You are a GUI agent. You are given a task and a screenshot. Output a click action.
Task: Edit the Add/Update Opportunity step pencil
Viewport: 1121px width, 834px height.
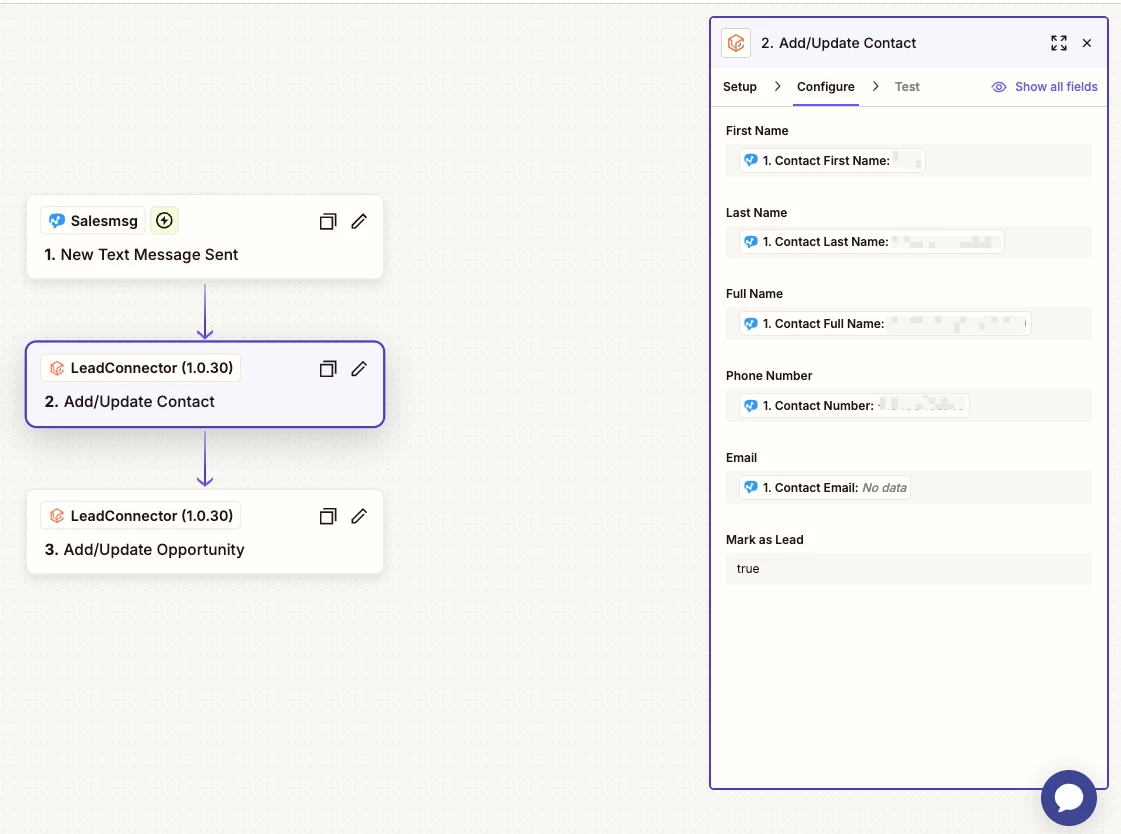click(360, 517)
